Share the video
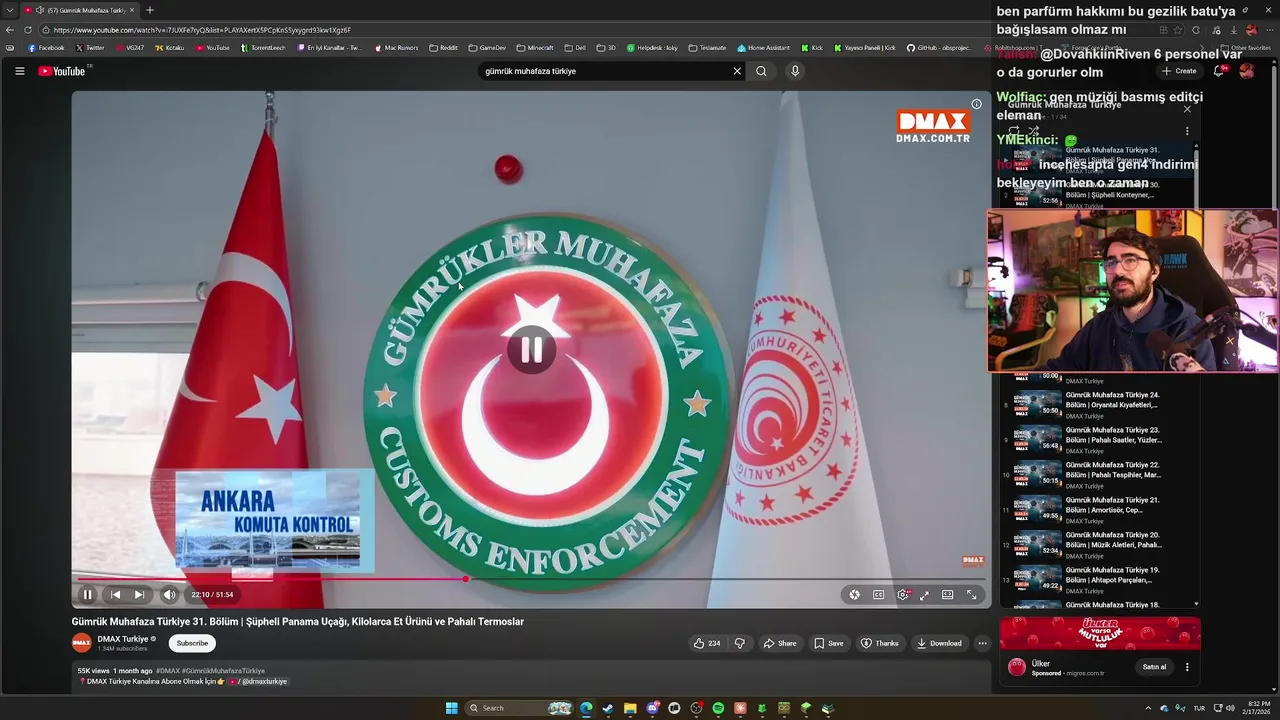The image size is (1280, 720). coord(779,643)
